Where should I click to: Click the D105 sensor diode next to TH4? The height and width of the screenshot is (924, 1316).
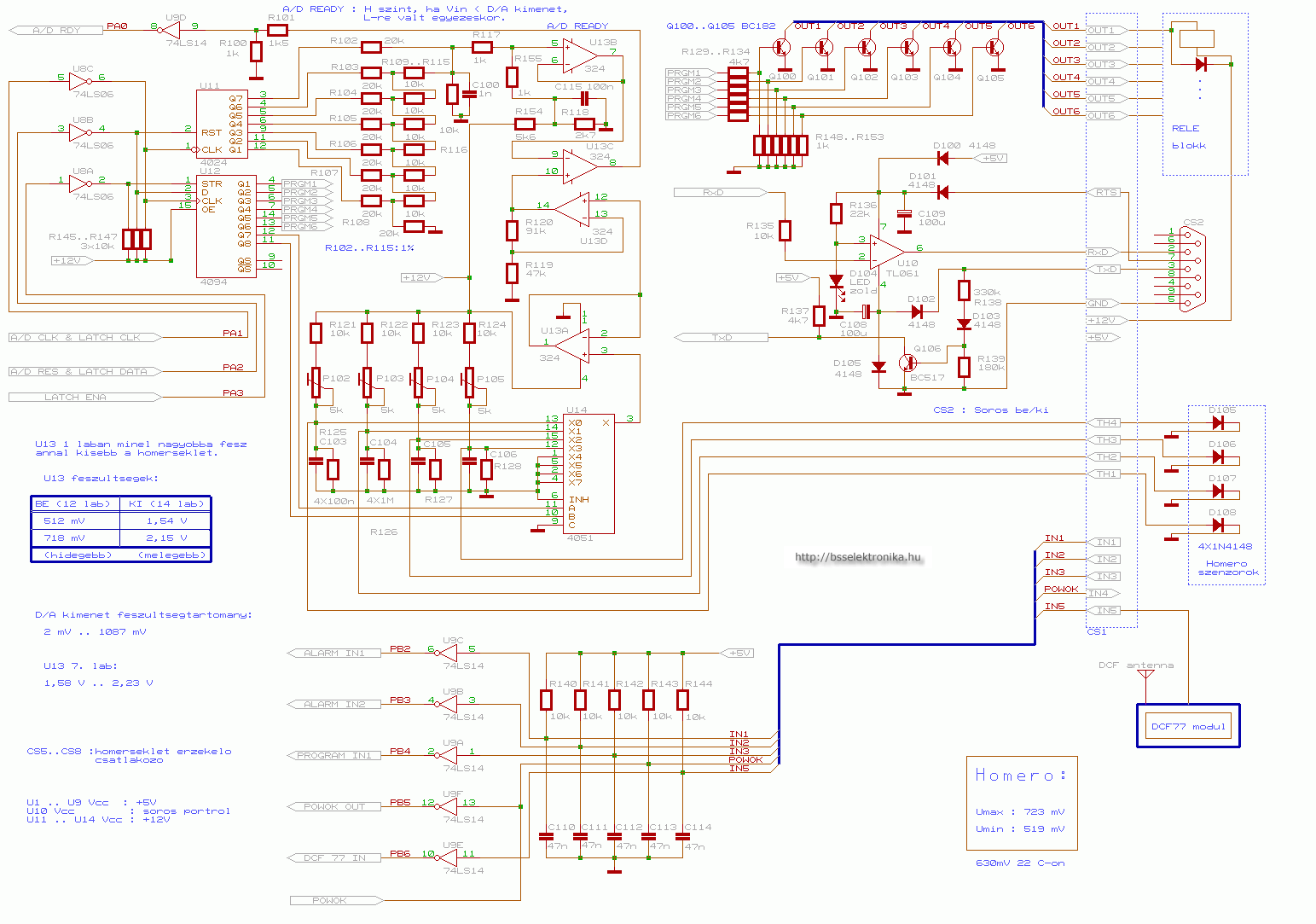(x=1218, y=423)
